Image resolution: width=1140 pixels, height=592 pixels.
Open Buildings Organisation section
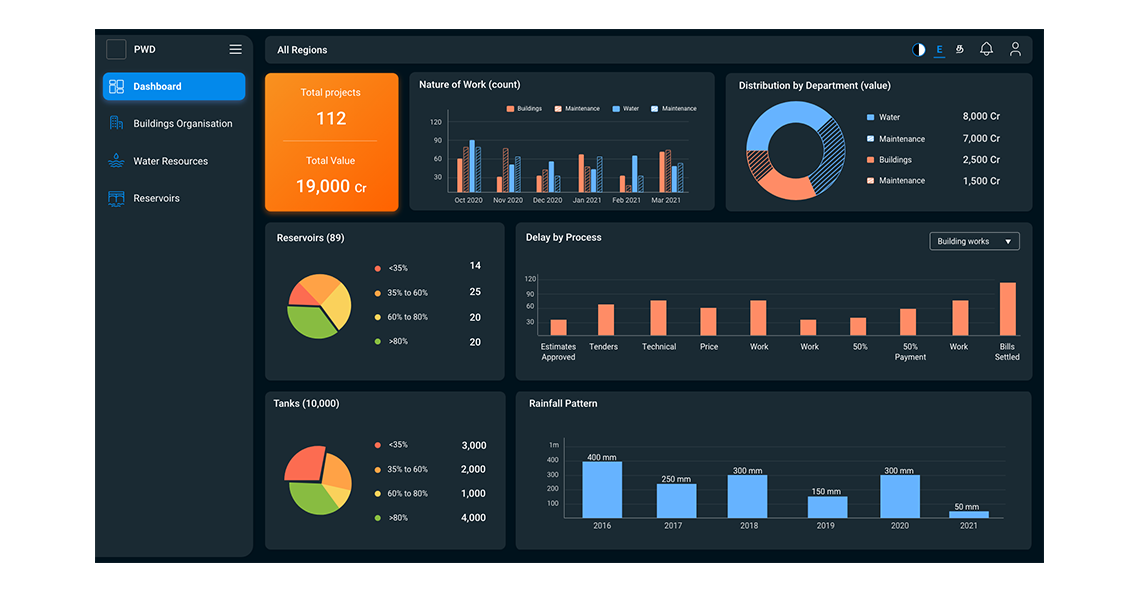pos(174,124)
